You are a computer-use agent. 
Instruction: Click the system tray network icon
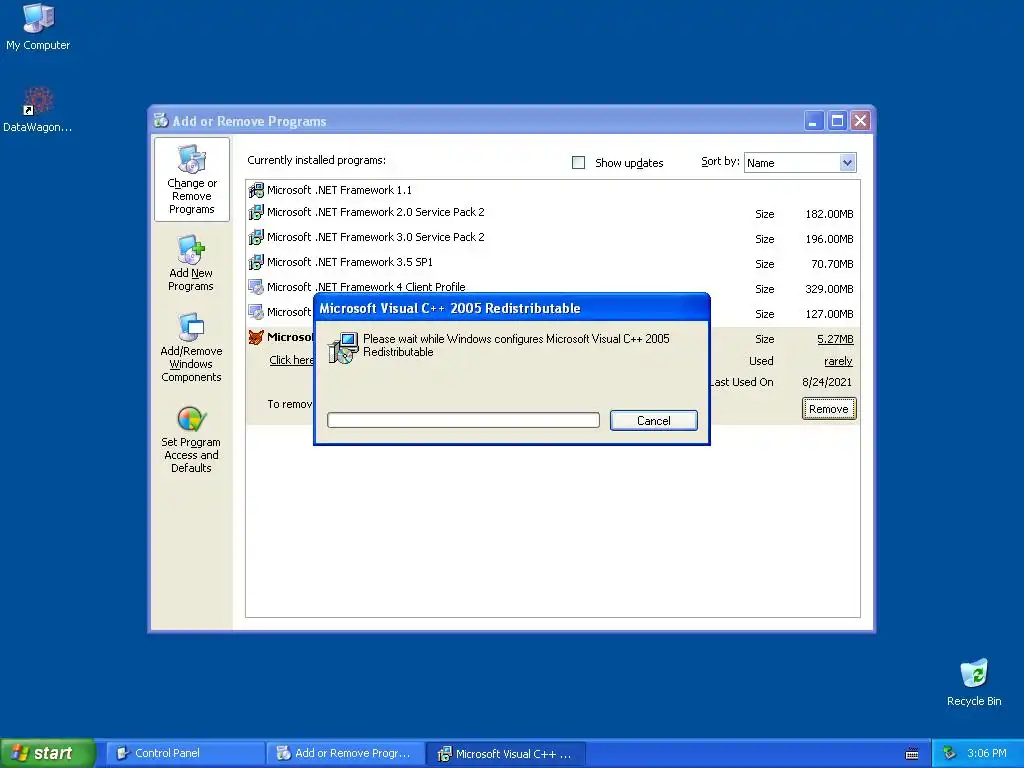tap(950, 753)
